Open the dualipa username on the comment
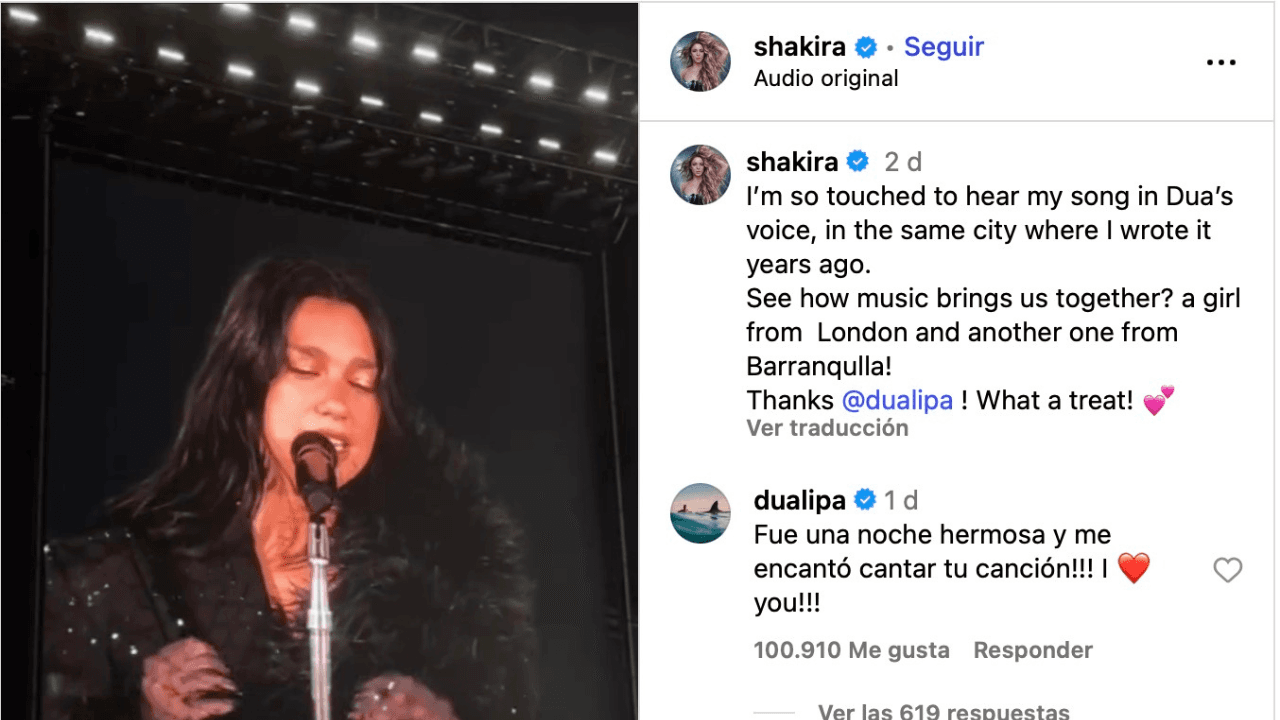 [799, 500]
